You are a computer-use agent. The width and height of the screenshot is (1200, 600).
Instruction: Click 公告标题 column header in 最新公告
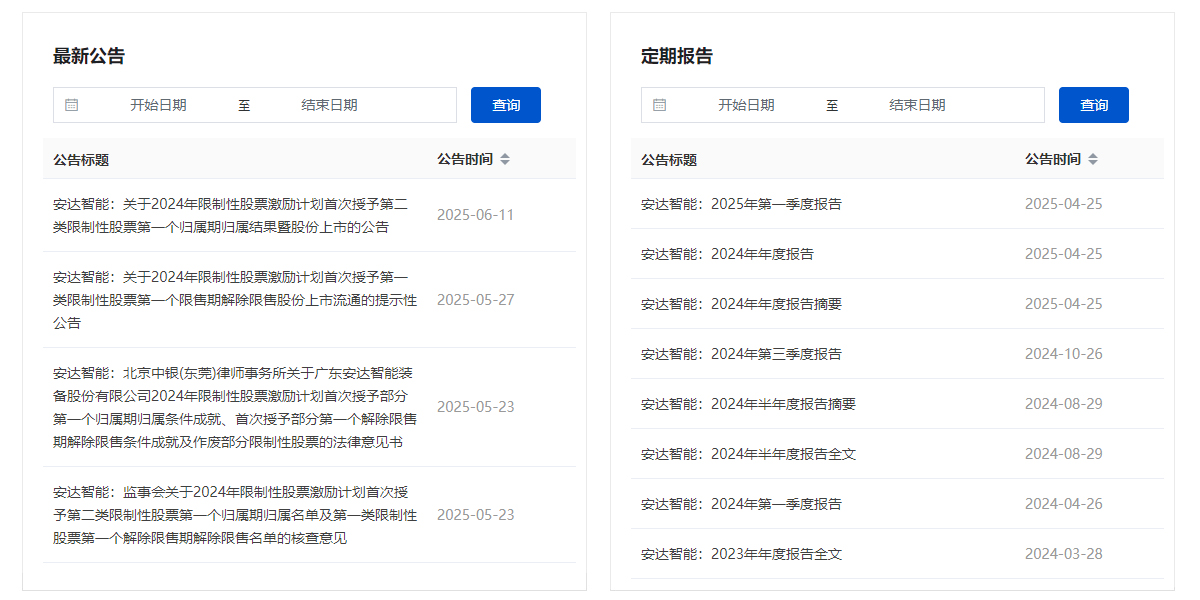point(81,159)
